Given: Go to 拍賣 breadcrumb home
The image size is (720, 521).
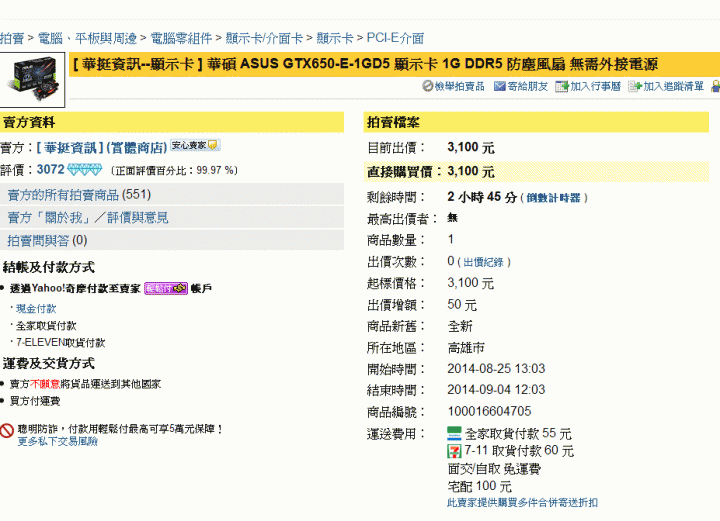Looking at the screenshot, I should 12,38.
